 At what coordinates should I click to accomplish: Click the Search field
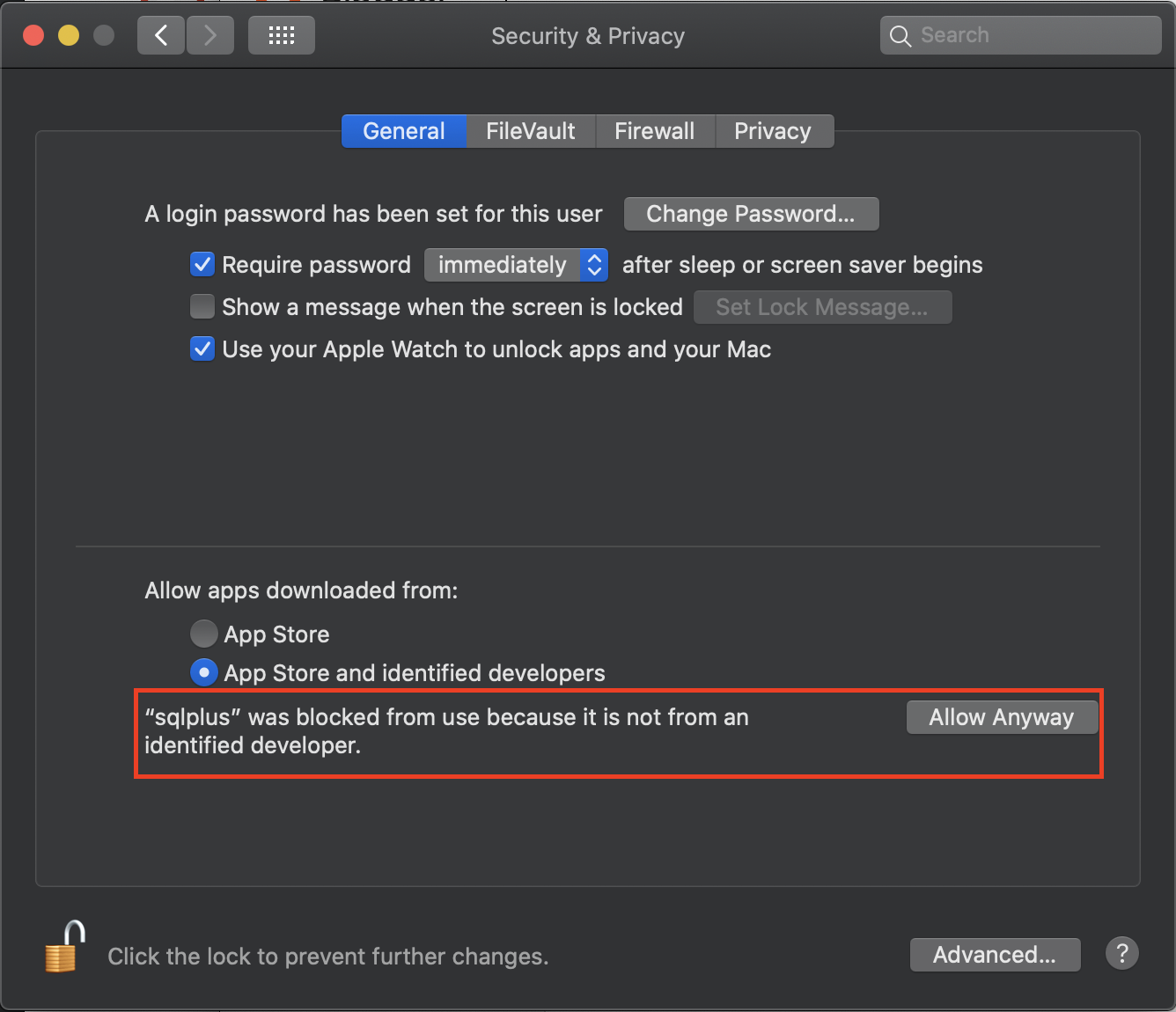(x=1021, y=35)
